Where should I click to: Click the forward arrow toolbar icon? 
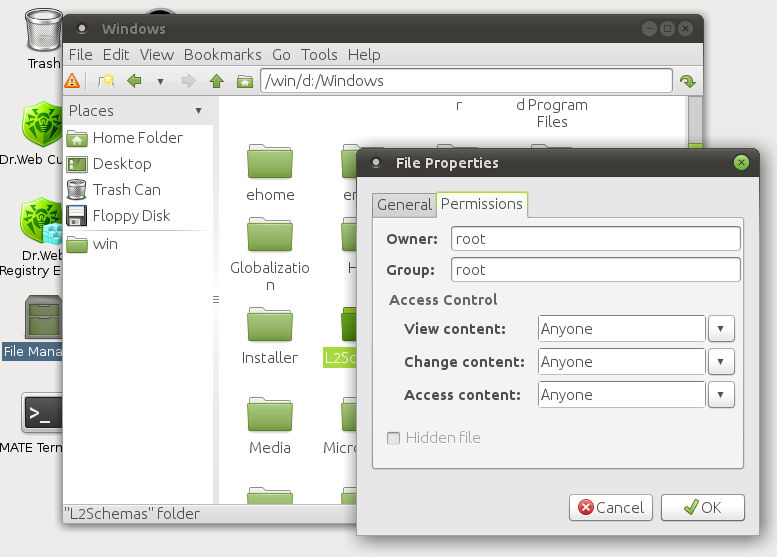(188, 80)
